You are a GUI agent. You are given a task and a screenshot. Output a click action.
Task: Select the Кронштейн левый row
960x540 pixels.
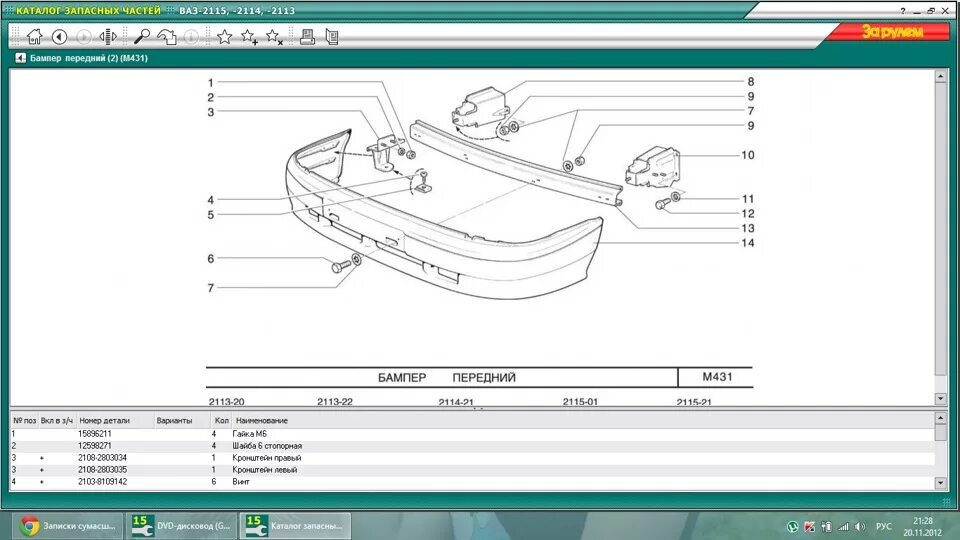(473, 470)
